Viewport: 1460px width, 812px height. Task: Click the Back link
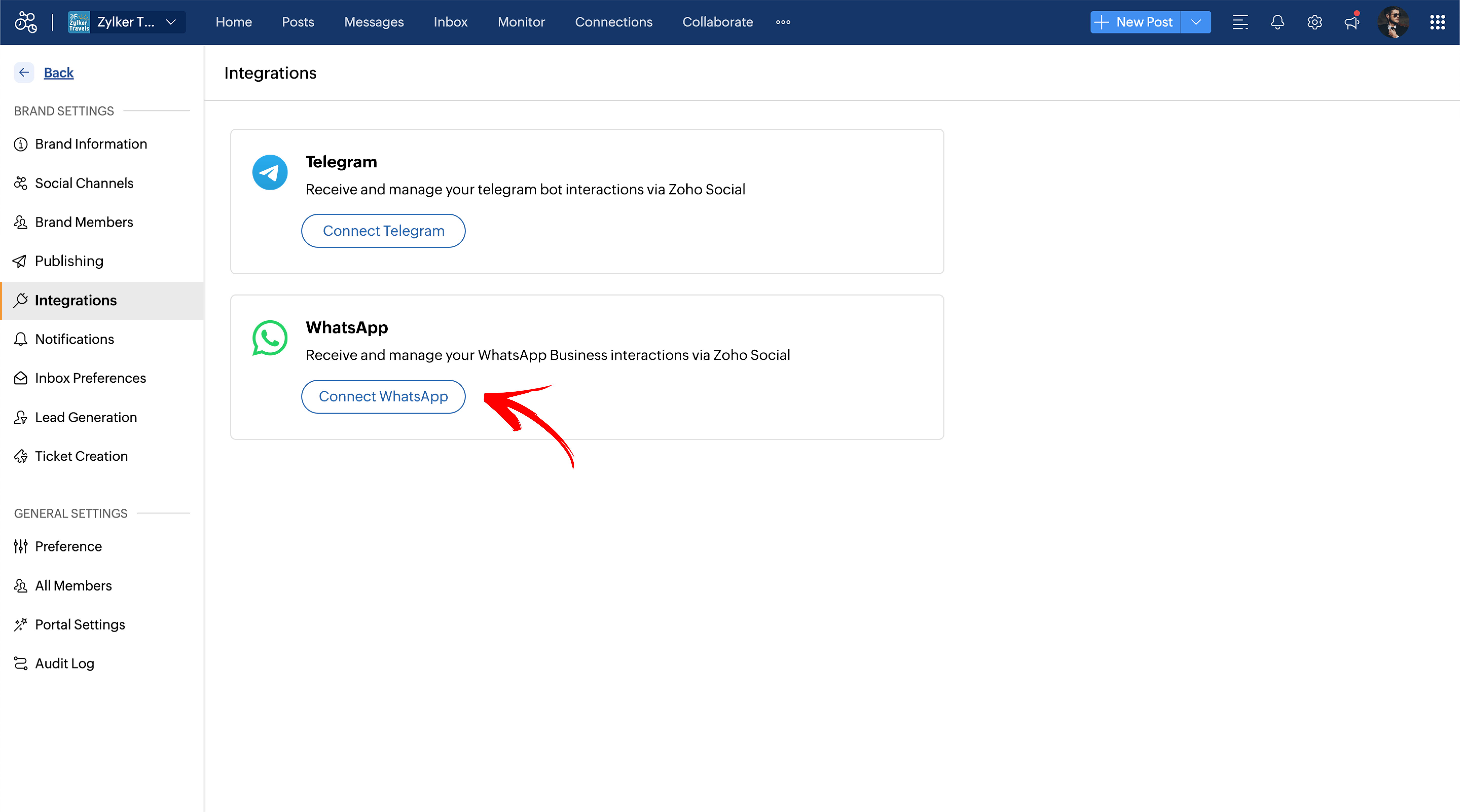pos(58,72)
